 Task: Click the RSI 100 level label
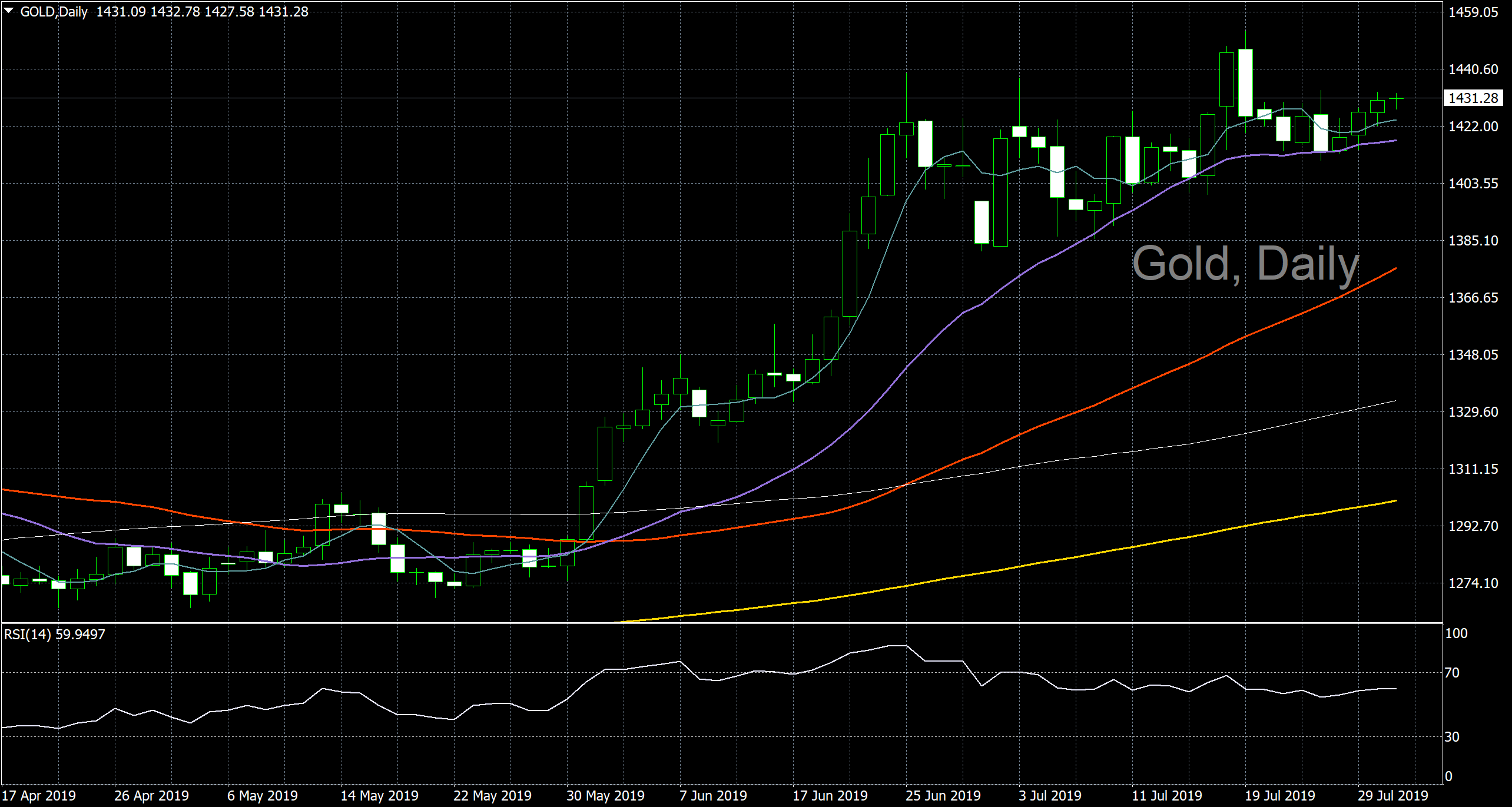point(1457,633)
